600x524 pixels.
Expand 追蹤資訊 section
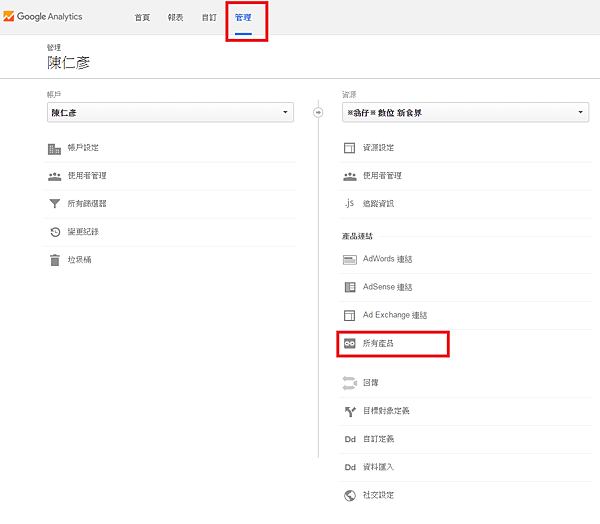[x=378, y=204]
